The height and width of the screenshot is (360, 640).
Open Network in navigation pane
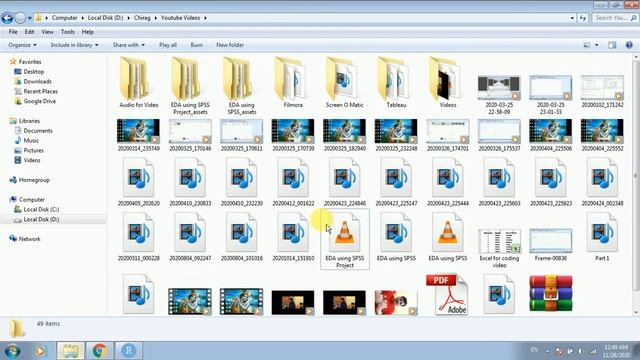click(29, 239)
